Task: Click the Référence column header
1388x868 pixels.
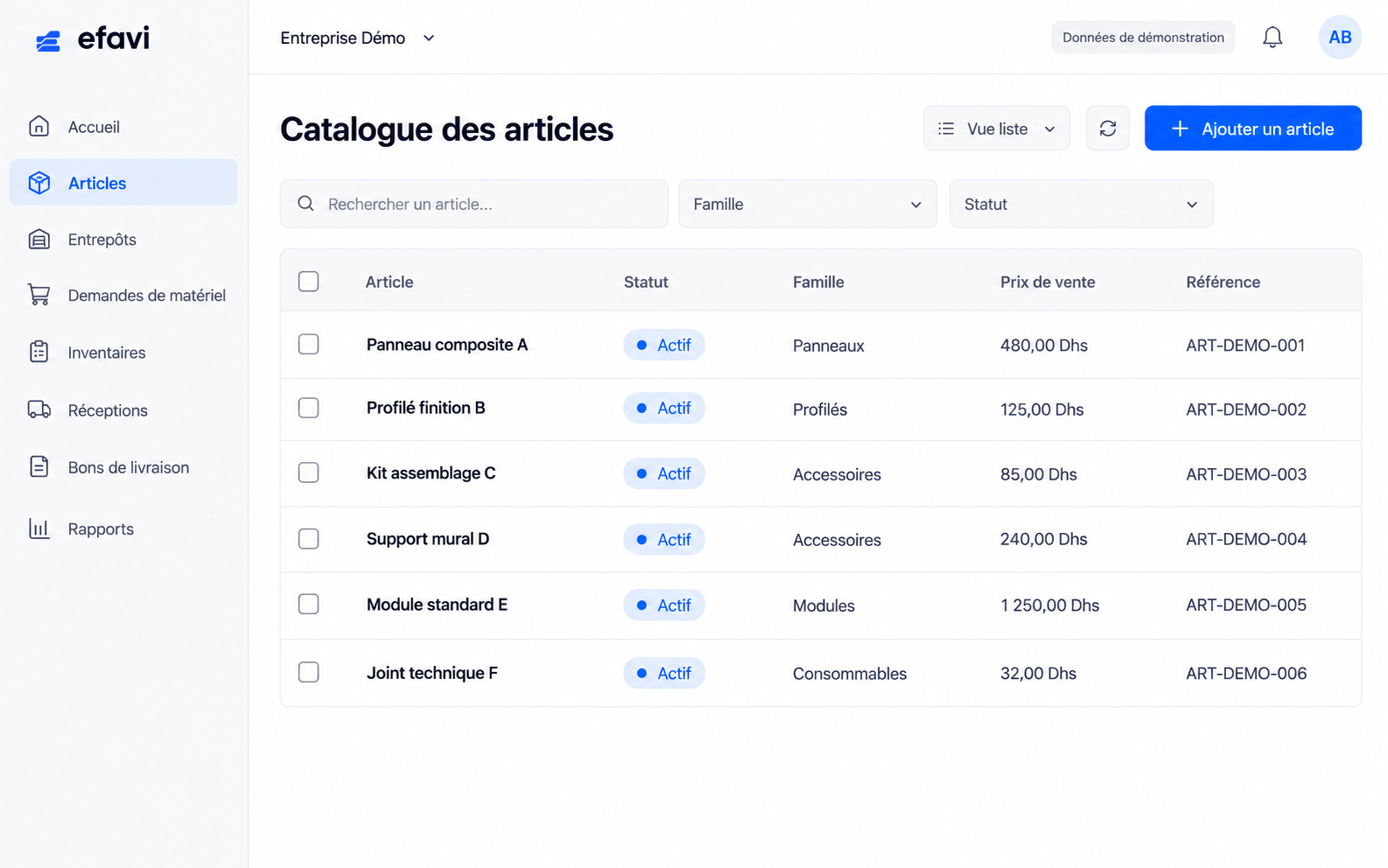Action: (1223, 282)
